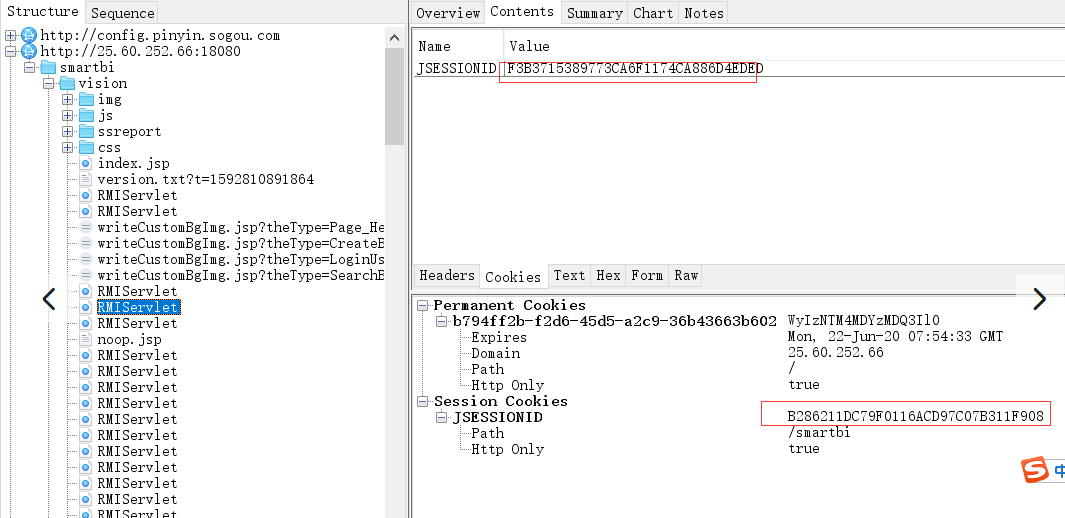This screenshot has height=518, width=1065.
Task: Open the Notes tab
Action: [x=704, y=13]
